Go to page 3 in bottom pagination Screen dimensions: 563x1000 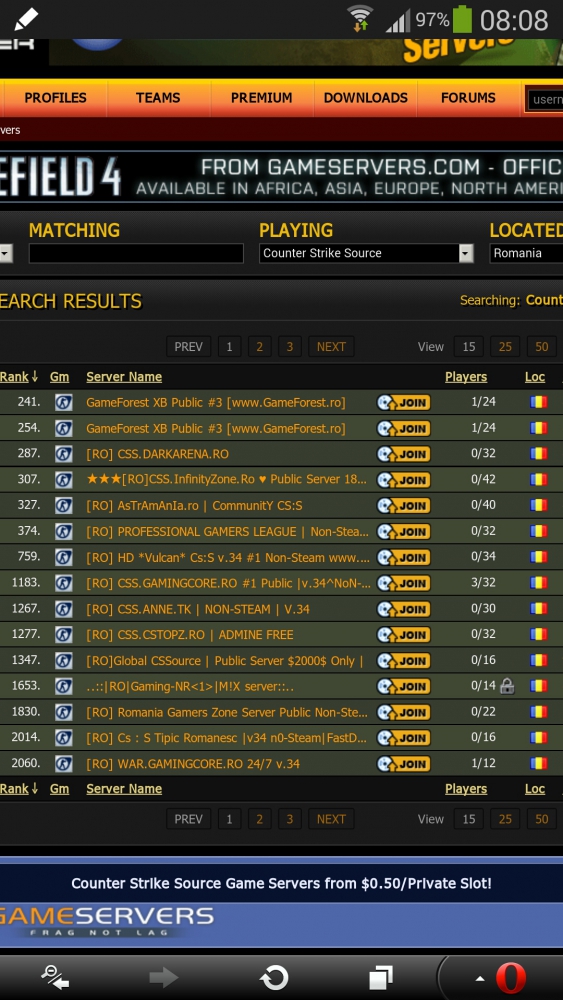click(289, 819)
